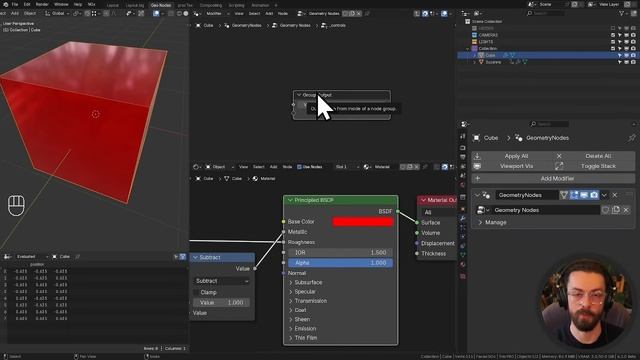
Task: Toggle modifier viewport display icon
Action: point(584,195)
